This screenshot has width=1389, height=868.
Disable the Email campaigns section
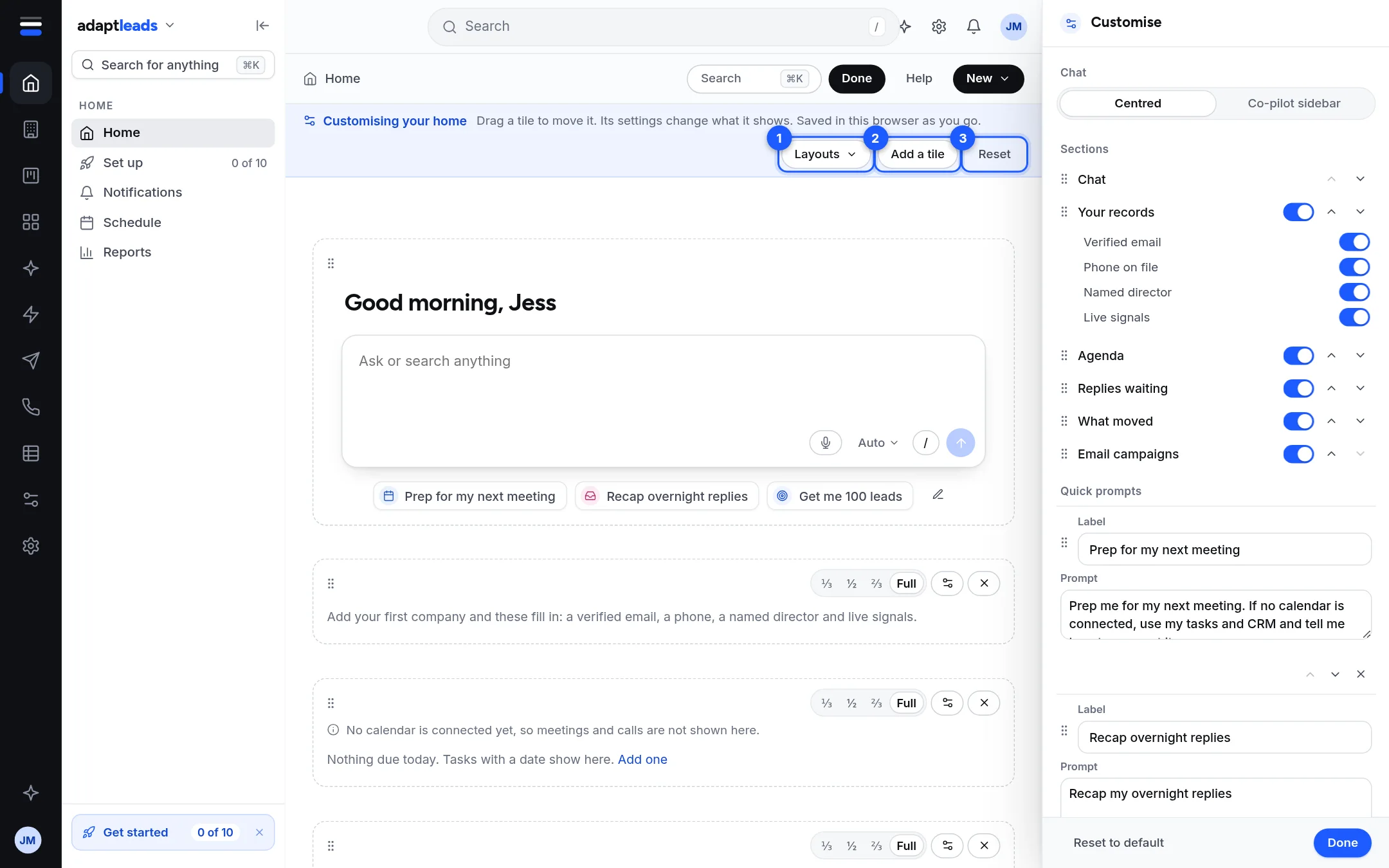[1298, 454]
